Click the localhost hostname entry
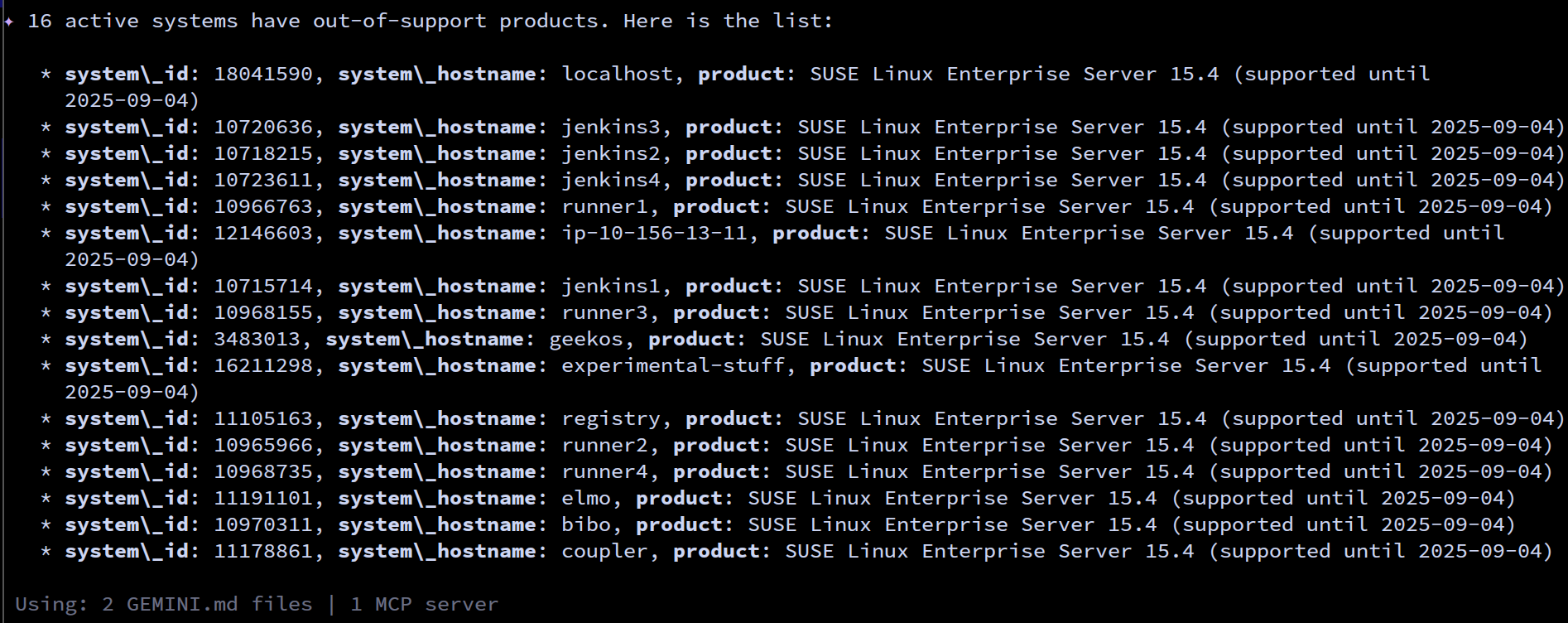This screenshot has width=1568, height=623. pyautogui.click(x=617, y=74)
